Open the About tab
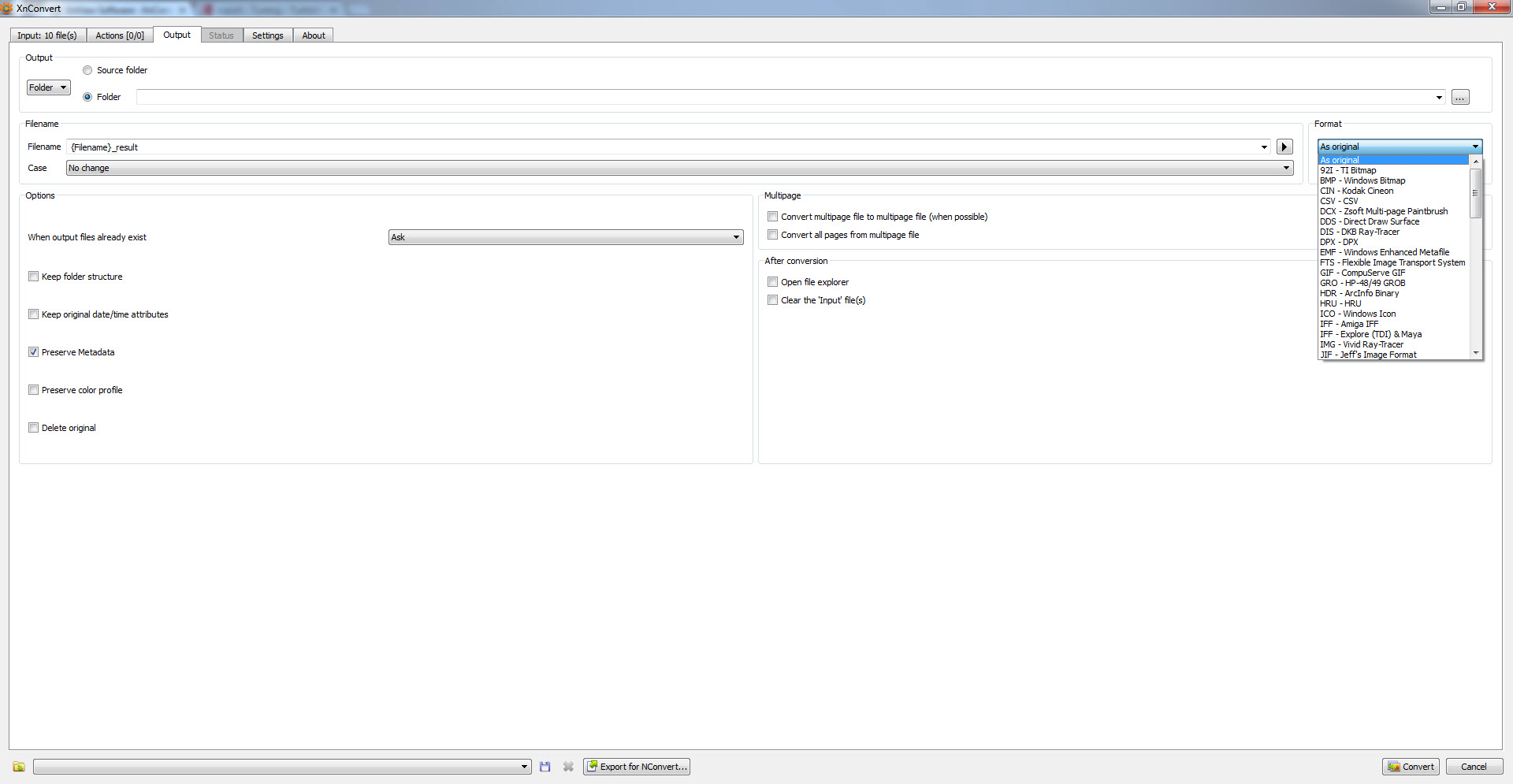This screenshot has height=784, width=1513. click(313, 35)
